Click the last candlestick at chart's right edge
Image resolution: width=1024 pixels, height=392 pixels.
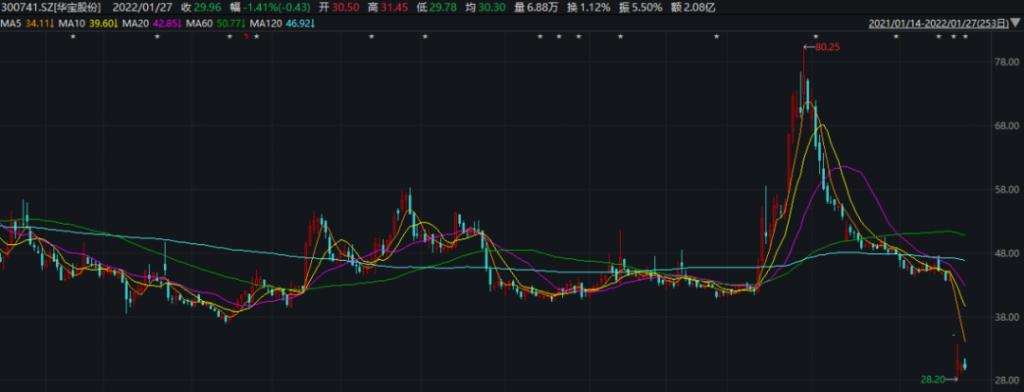[x=965, y=365]
